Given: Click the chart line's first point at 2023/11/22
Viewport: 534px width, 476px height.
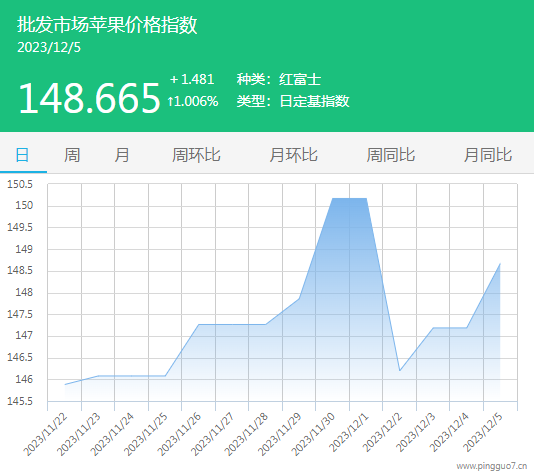Looking at the screenshot, I should point(65,384).
